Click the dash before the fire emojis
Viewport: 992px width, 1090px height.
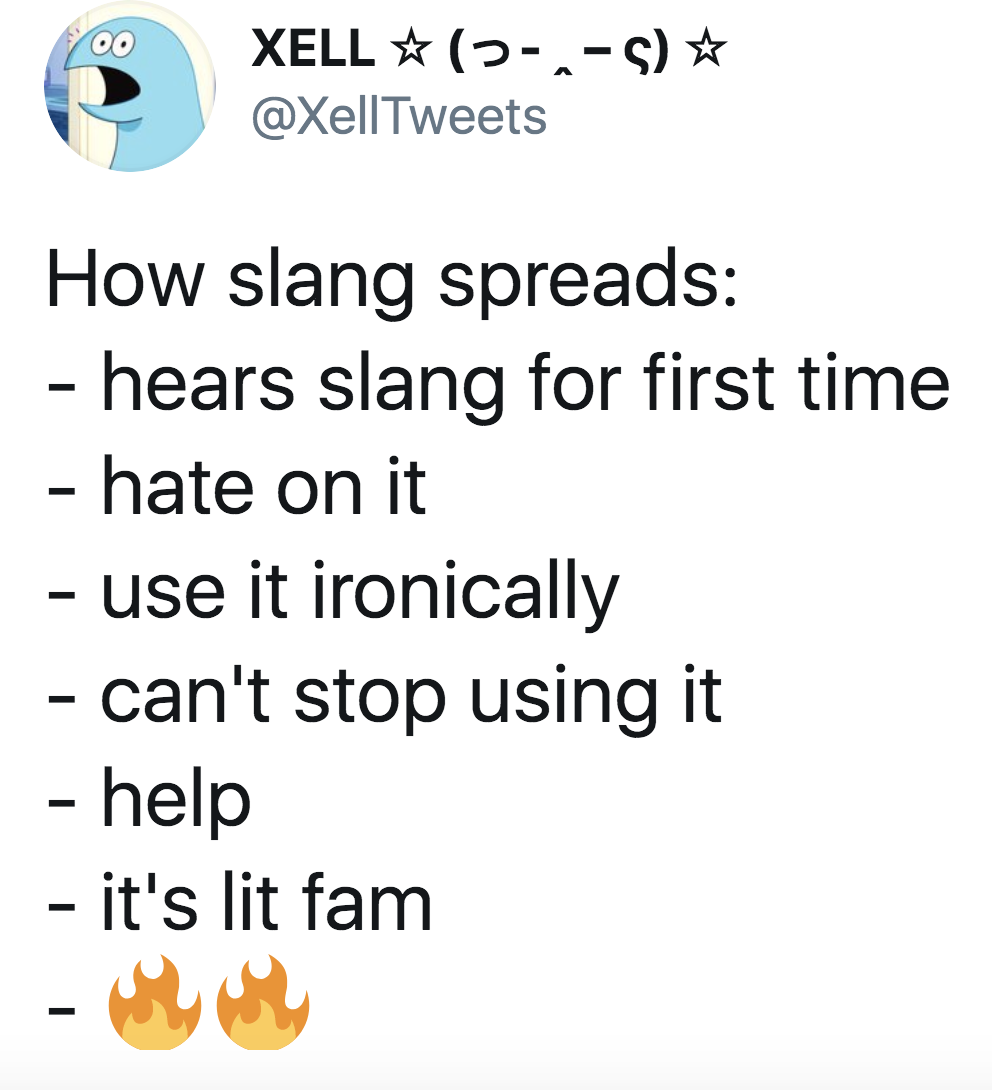61,1009
